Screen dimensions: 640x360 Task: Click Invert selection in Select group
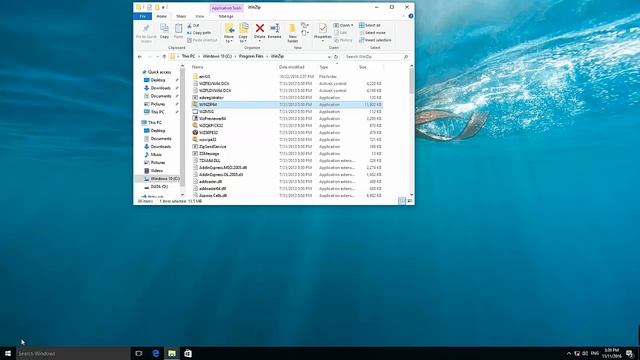point(375,40)
